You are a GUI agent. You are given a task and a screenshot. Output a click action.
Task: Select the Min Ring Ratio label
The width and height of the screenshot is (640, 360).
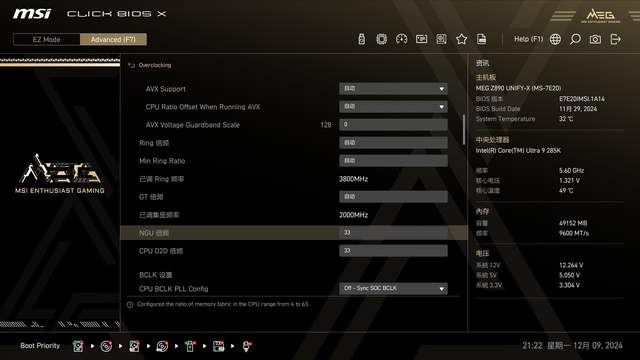(x=162, y=161)
